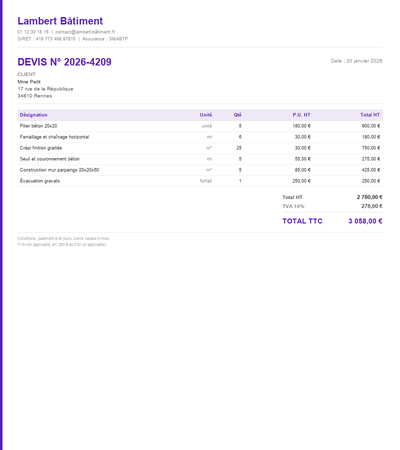Click the payment conditions footer text
Screen dimensions: 400x450
(x=63, y=239)
